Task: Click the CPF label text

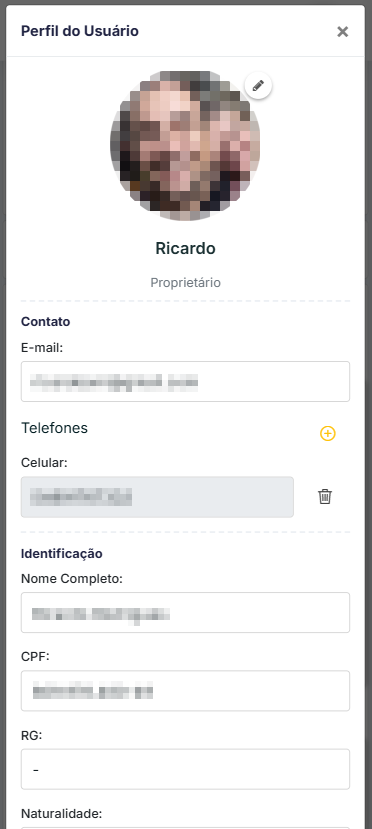Action: pyautogui.click(x=35, y=657)
